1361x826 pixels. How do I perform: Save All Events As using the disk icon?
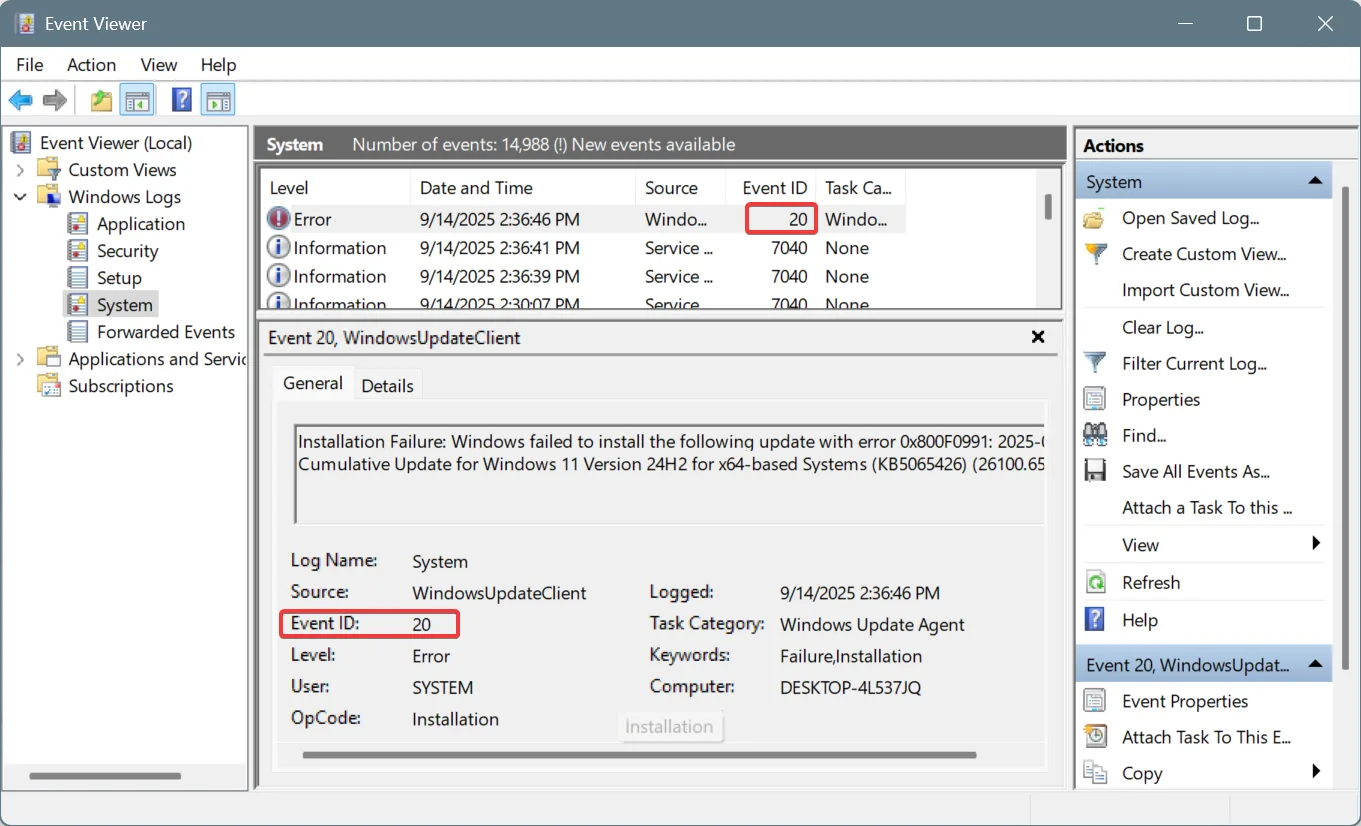[1095, 471]
